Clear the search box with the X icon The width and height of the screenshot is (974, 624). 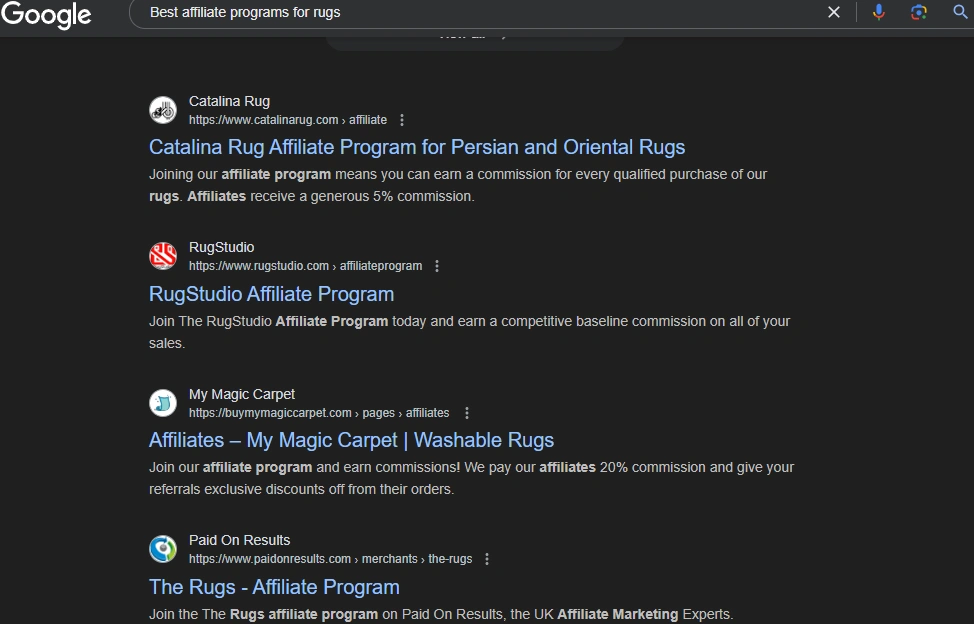(x=834, y=12)
